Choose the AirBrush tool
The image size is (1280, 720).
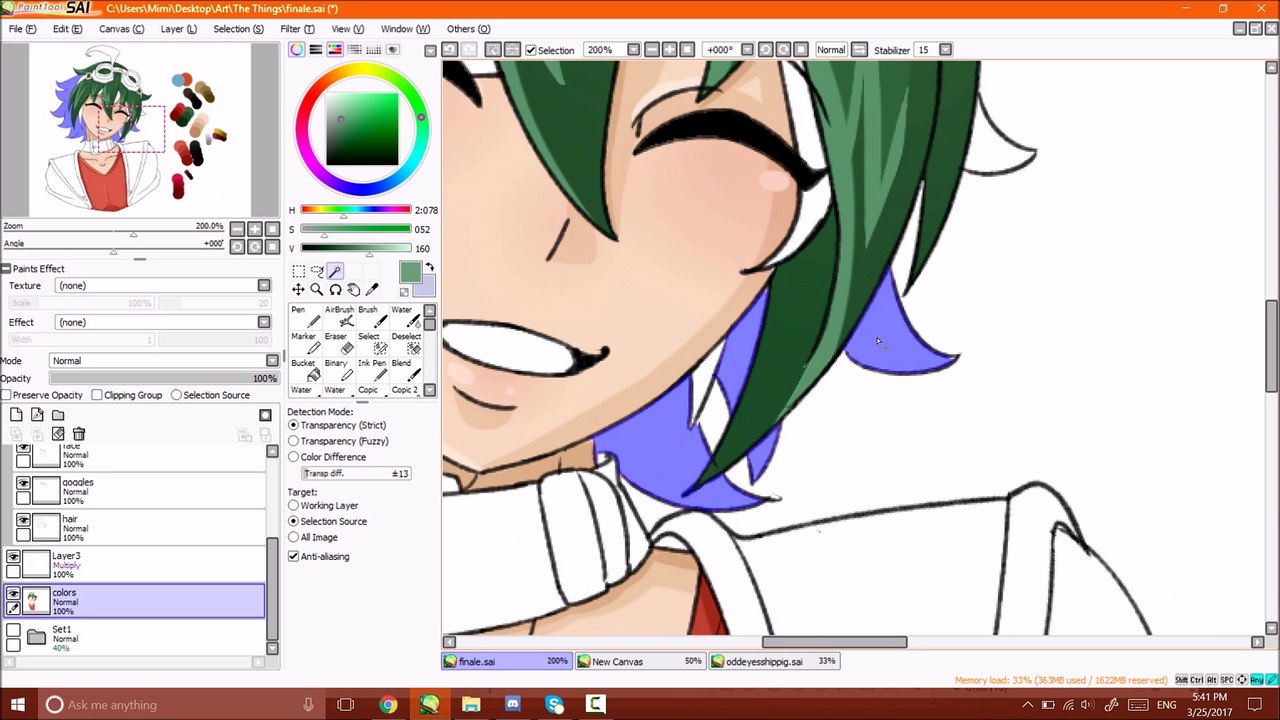[x=339, y=317]
